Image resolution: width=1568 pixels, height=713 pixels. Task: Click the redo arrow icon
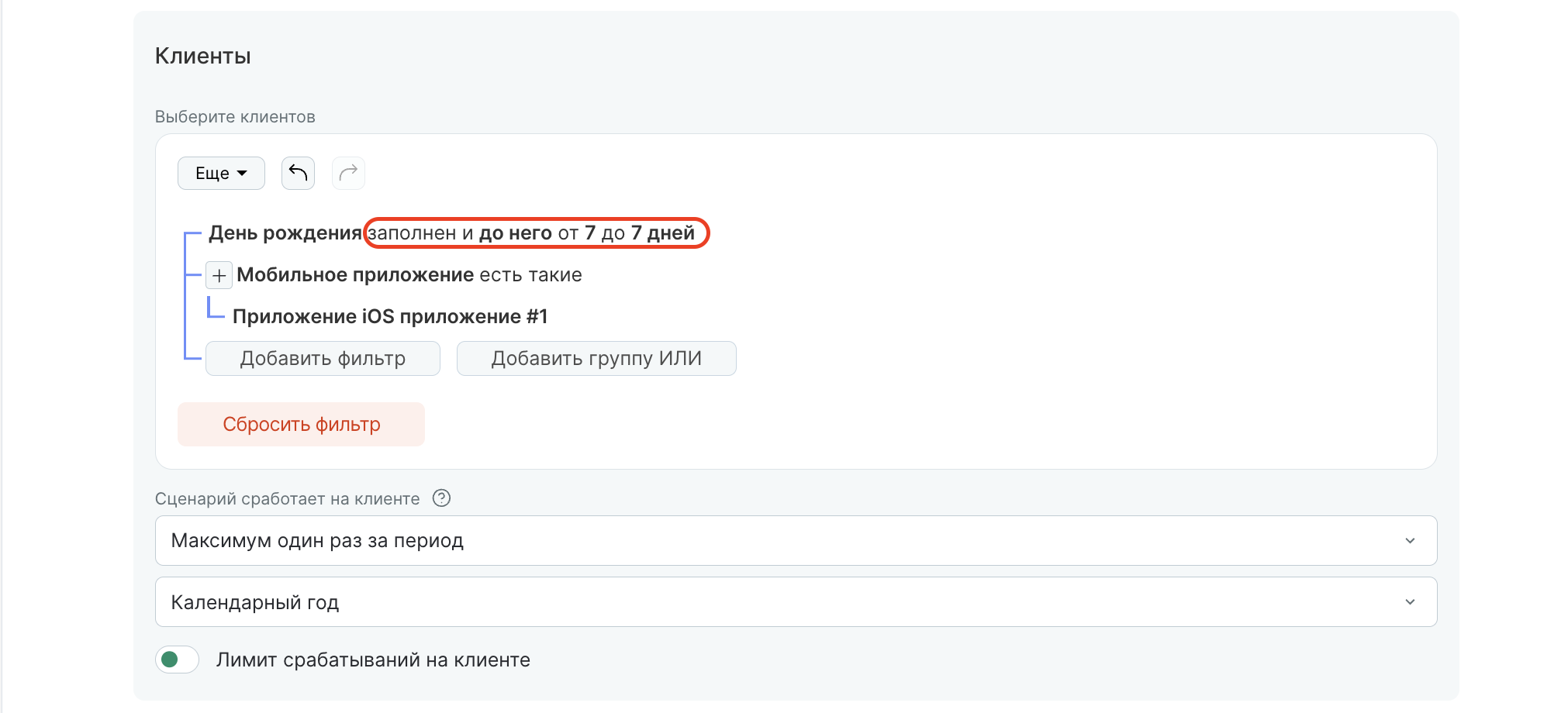(x=348, y=173)
